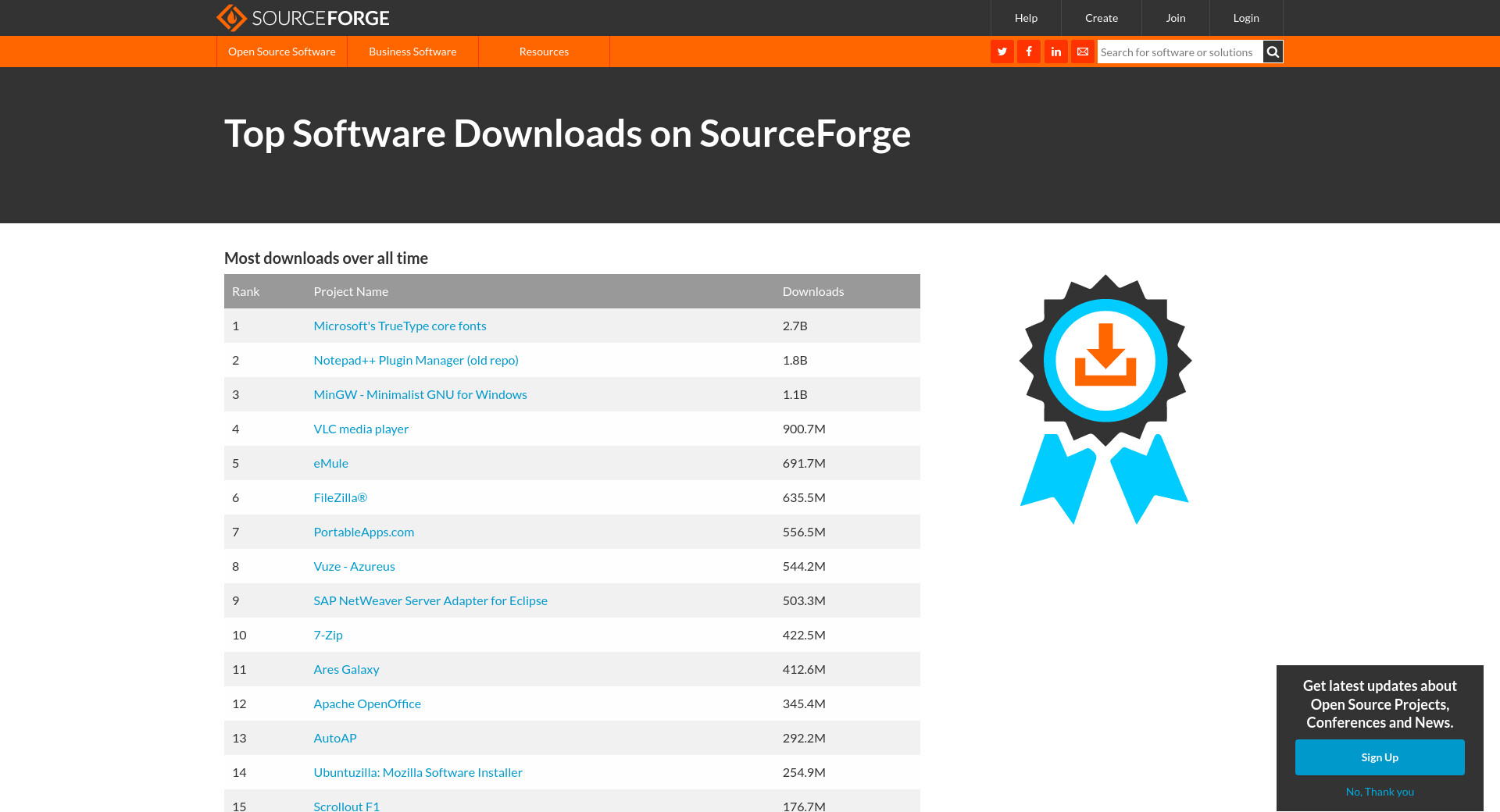Expand the Resources menu
Viewport: 1500px width, 812px height.
[x=544, y=52]
